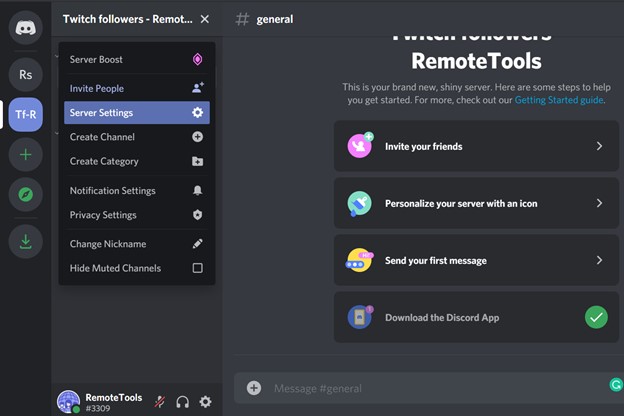
Task: Open User Settings gear icon
Action: click(x=205, y=402)
